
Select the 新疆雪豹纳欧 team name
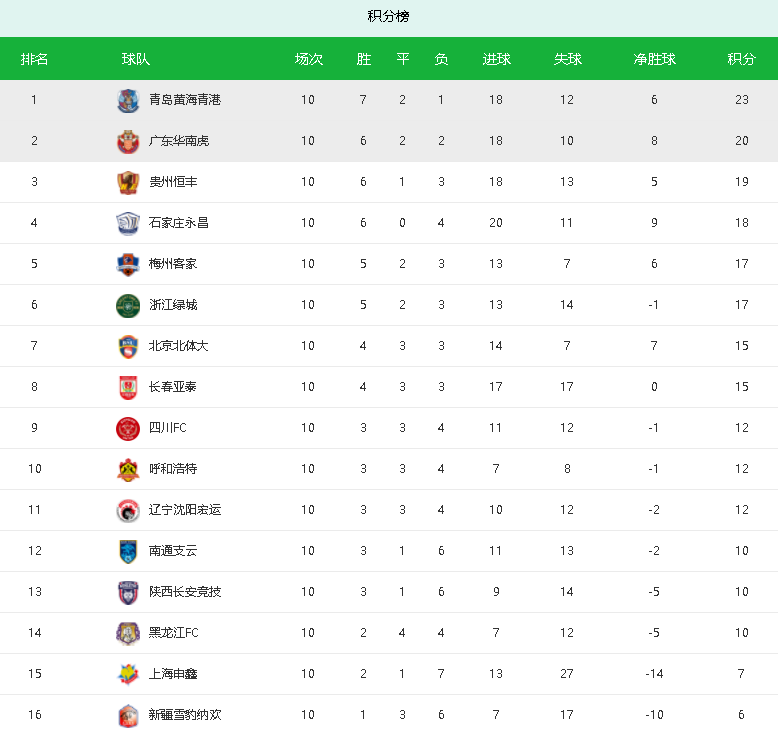185,715
